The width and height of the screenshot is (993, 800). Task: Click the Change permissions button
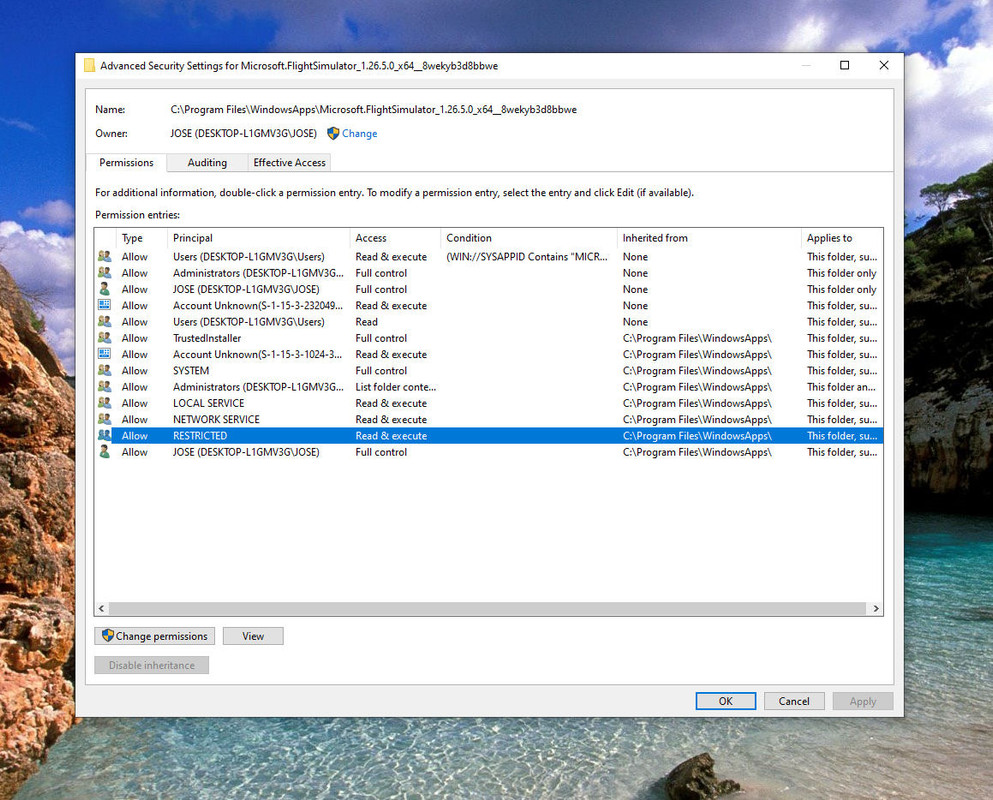click(155, 636)
